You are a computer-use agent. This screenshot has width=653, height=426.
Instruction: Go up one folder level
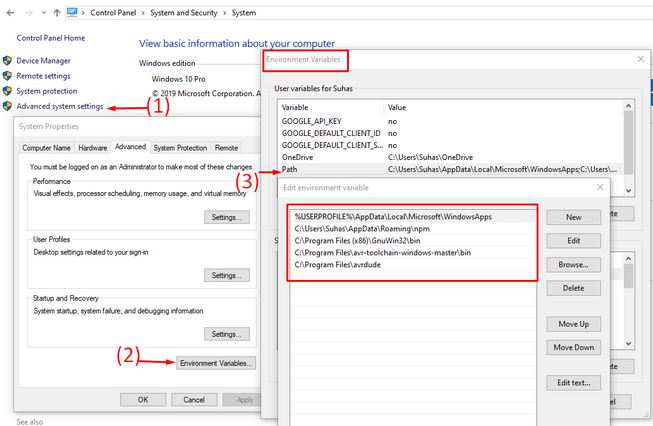pos(57,13)
